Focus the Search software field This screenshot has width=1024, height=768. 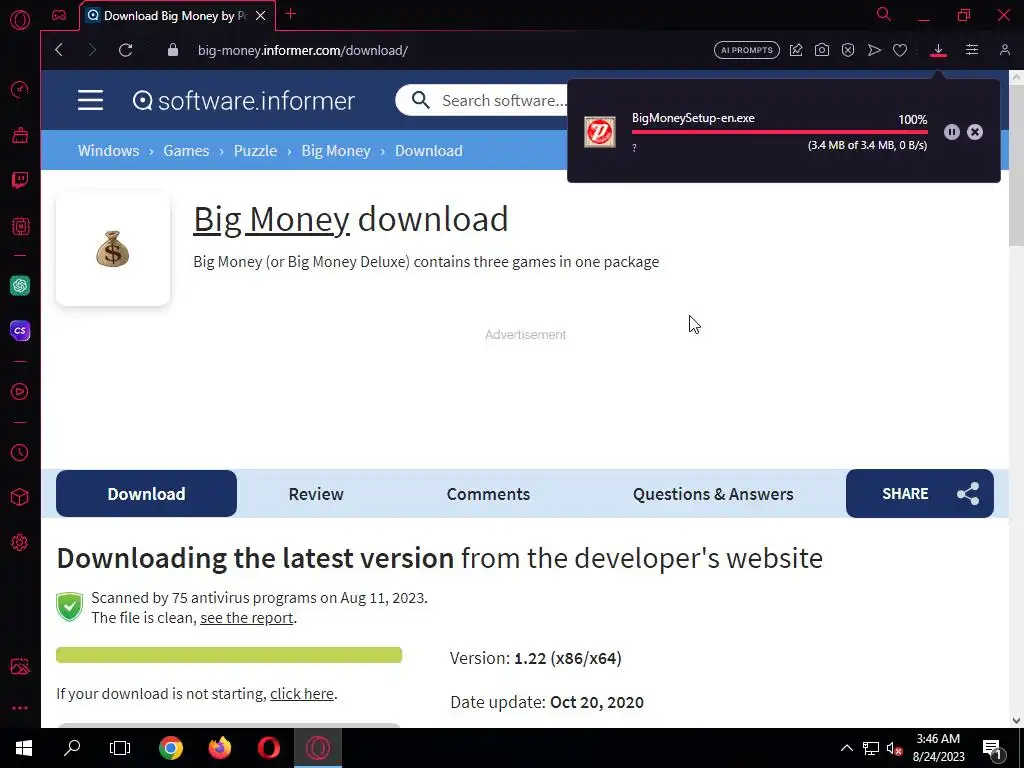click(x=503, y=101)
